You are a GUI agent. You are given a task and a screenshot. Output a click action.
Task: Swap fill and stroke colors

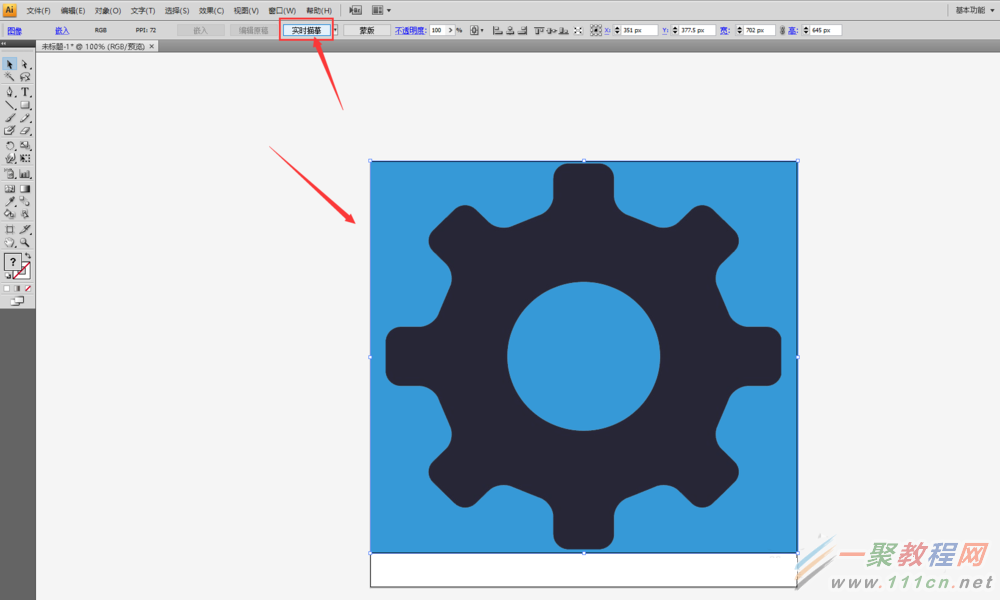pyautogui.click(x=27, y=256)
